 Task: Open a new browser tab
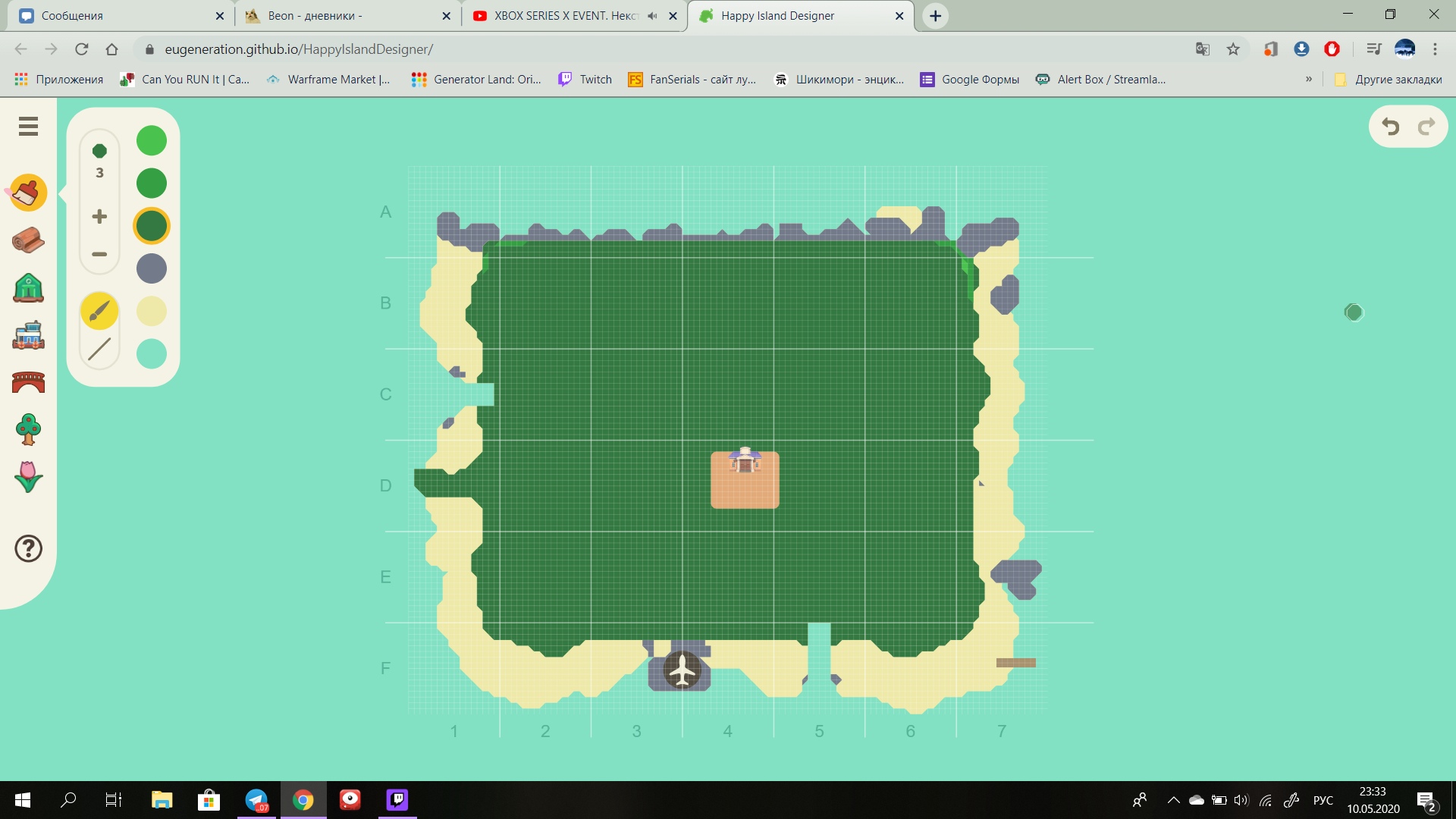(x=936, y=16)
